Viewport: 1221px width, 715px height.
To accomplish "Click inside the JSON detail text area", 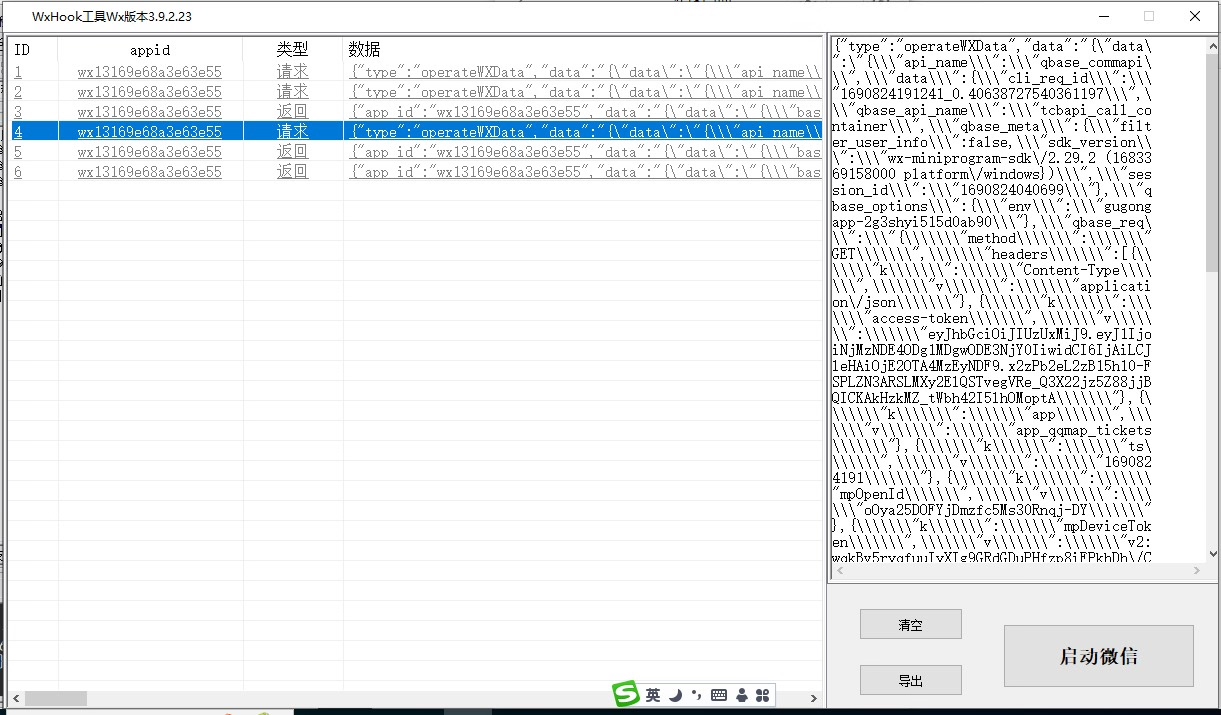I will pyautogui.click(x=1017, y=300).
